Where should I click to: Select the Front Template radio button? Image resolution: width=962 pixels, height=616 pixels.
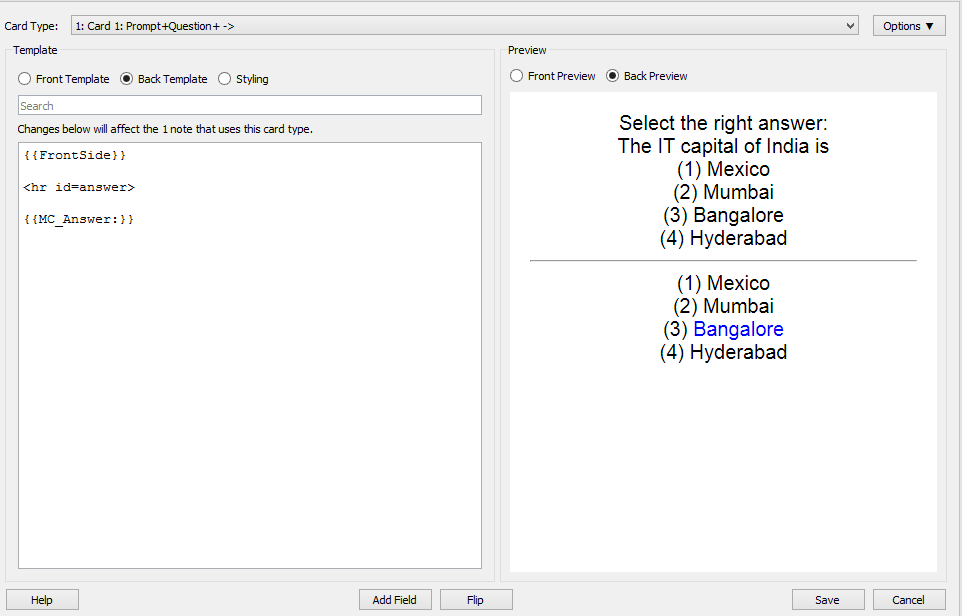[x=25, y=79]
